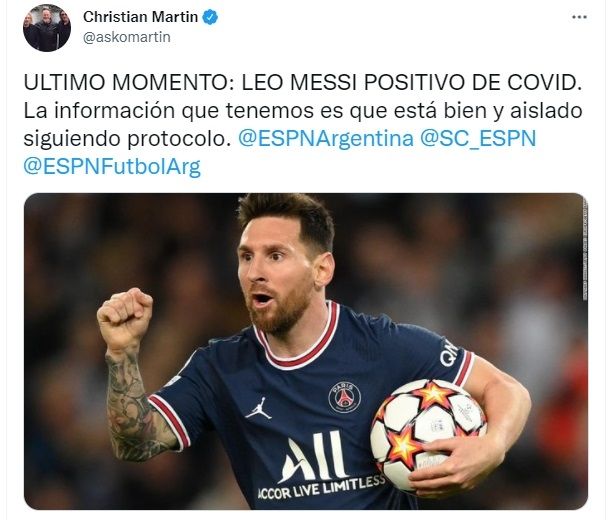Click the ACCOR LIVE LIMITLESS sponsor text
613x520 pixels.
click(x=321, y=487)
